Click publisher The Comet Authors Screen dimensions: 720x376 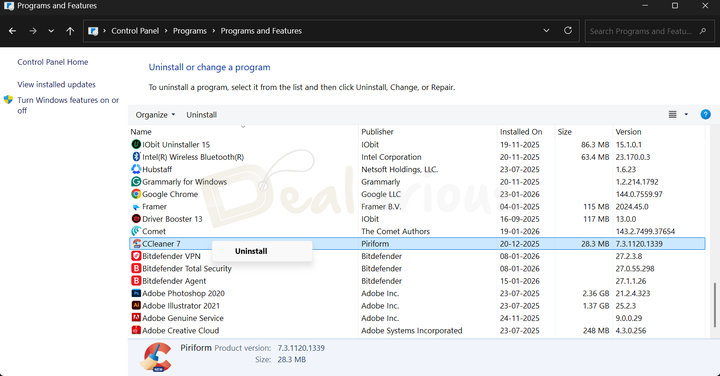click(395, 231)
